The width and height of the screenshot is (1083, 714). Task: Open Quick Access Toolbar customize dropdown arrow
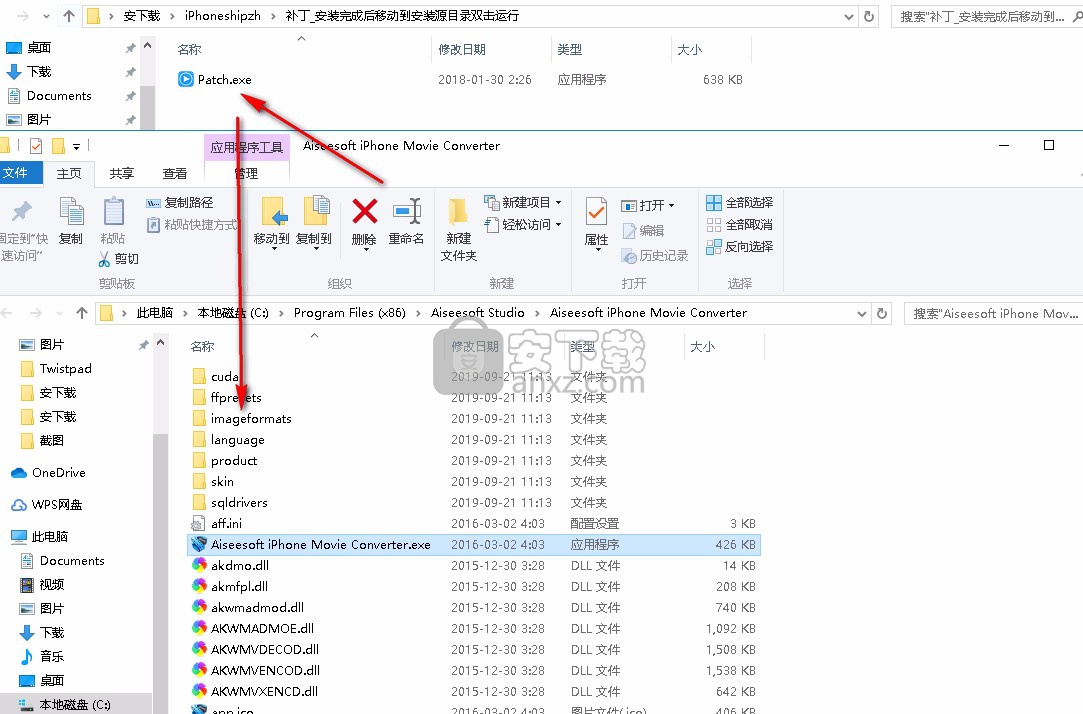76,146
